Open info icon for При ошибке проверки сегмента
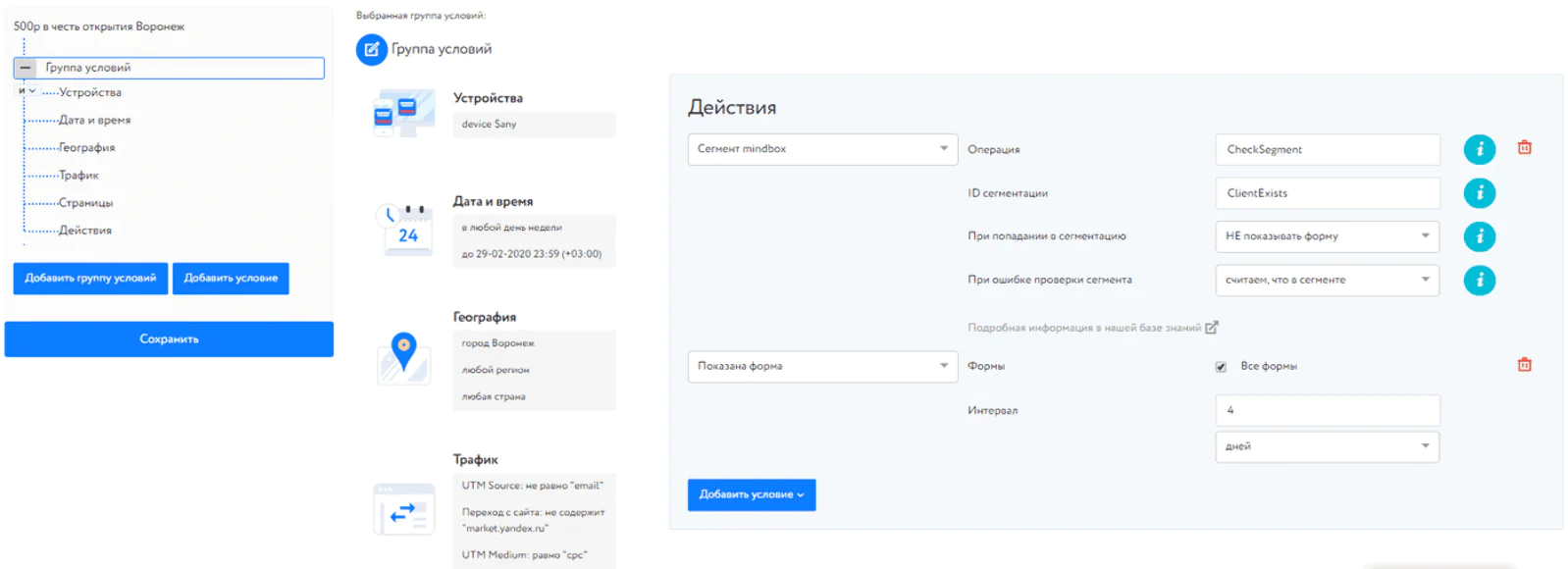 1479,281
